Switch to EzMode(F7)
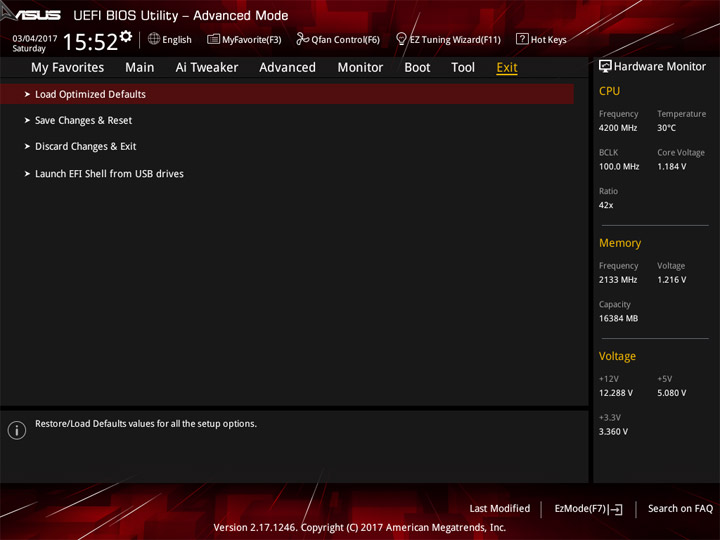Screen dimensions: 720x540 588,509
